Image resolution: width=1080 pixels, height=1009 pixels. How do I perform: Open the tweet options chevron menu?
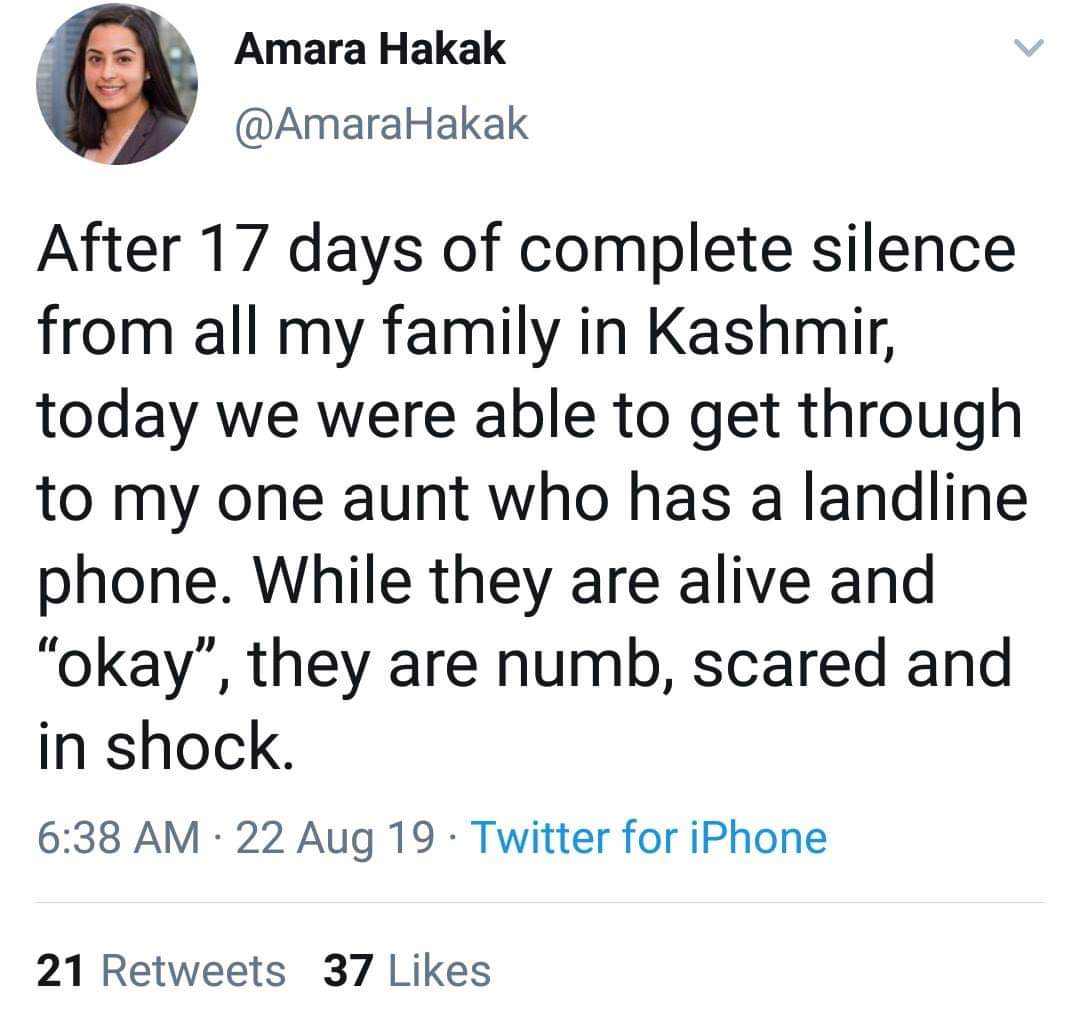(x=1028, y=48)
